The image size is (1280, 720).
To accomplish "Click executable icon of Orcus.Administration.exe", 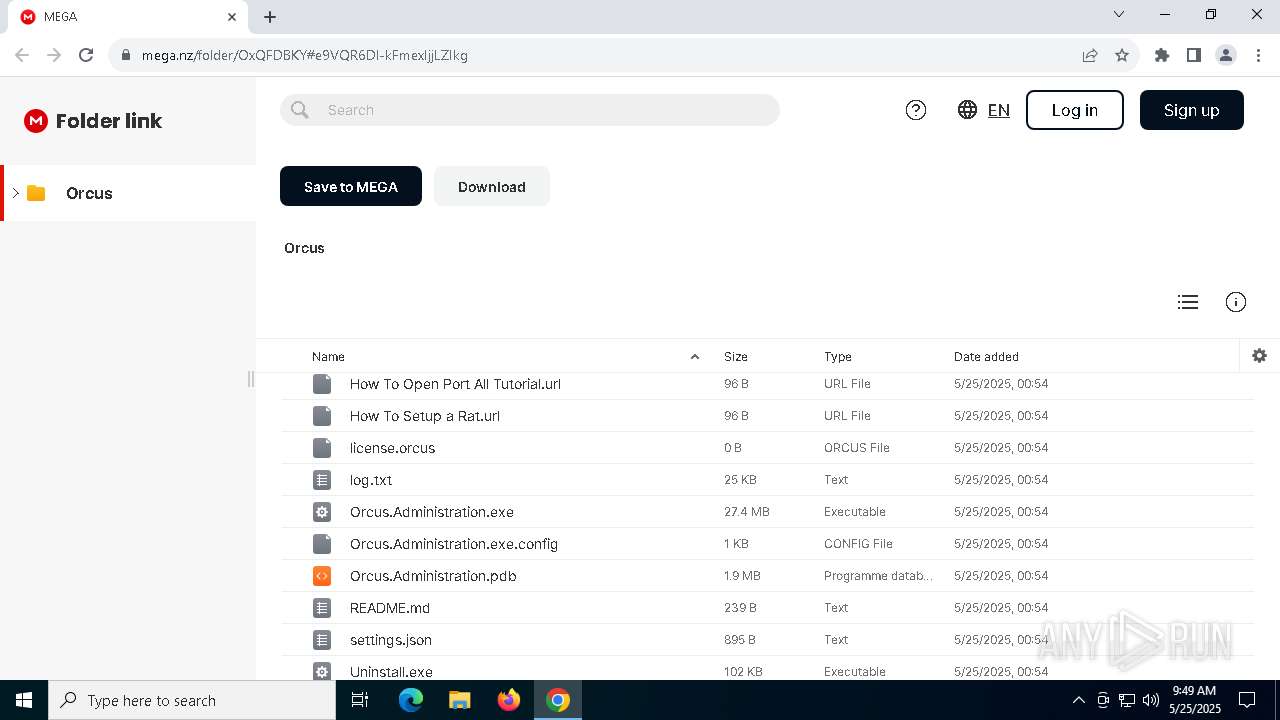I will click(x=322, y=512).
